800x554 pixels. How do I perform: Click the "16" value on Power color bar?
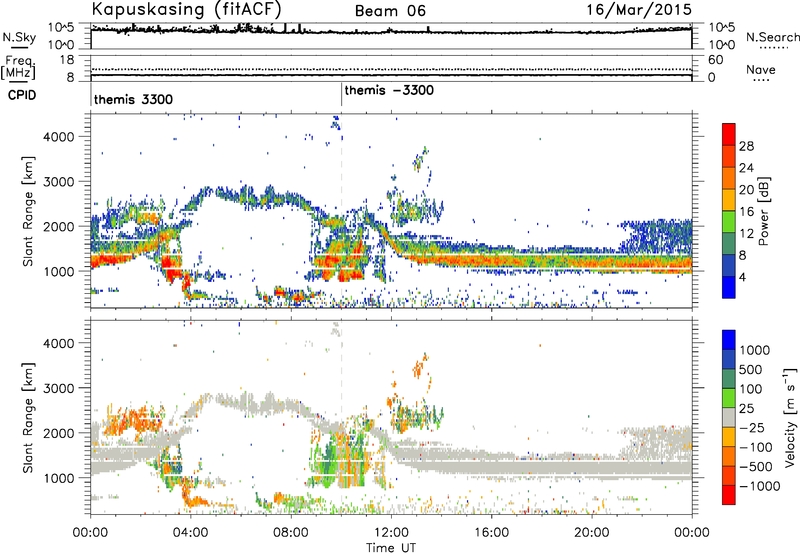click(x=746, y=212)
